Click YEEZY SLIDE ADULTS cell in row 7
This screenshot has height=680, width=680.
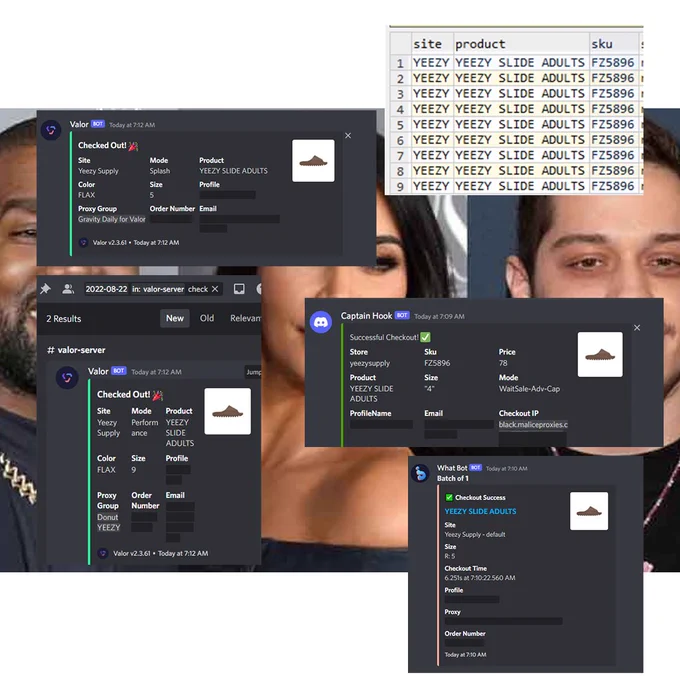coord(521,155)
